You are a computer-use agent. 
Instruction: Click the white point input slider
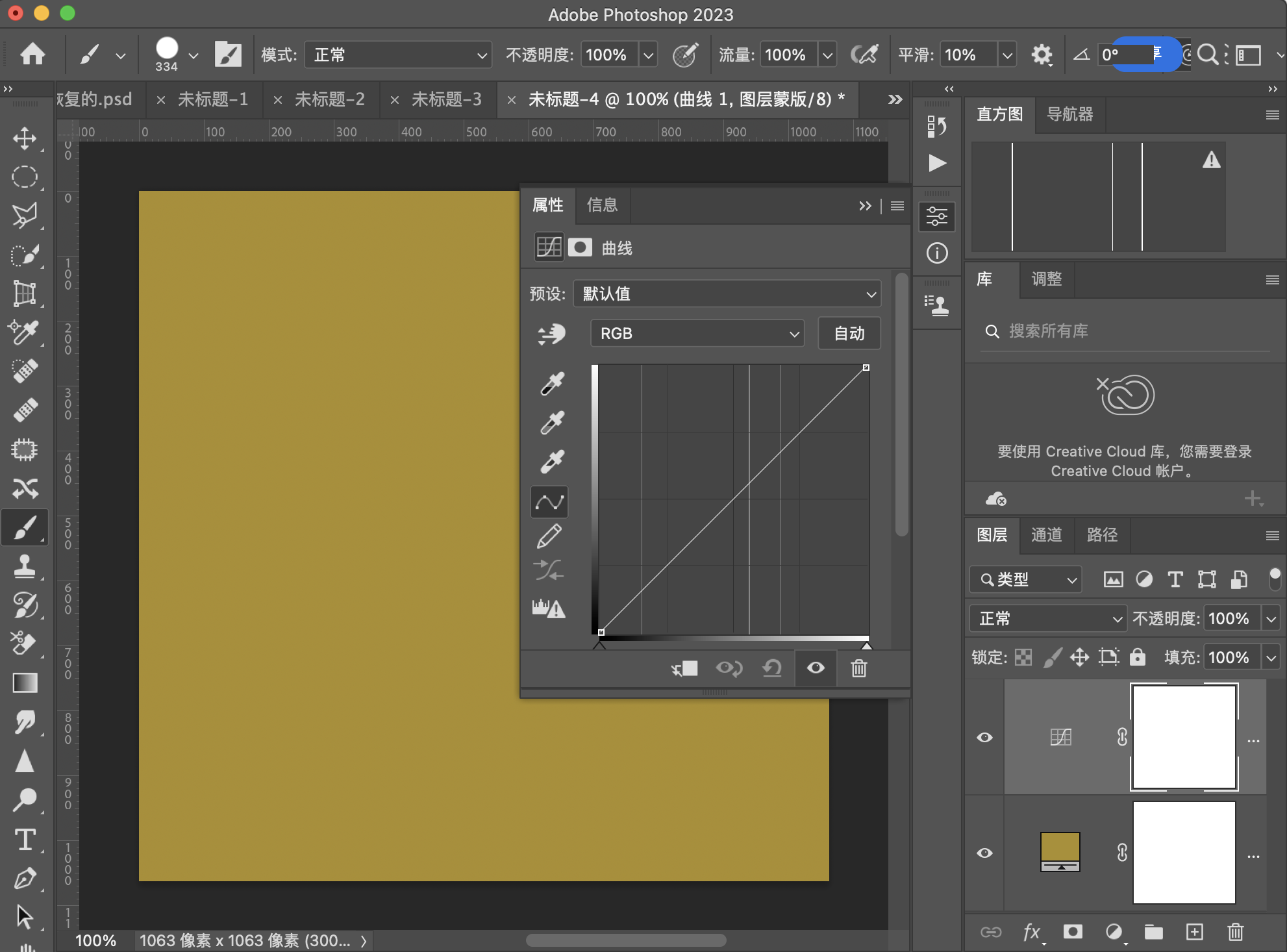866,645
